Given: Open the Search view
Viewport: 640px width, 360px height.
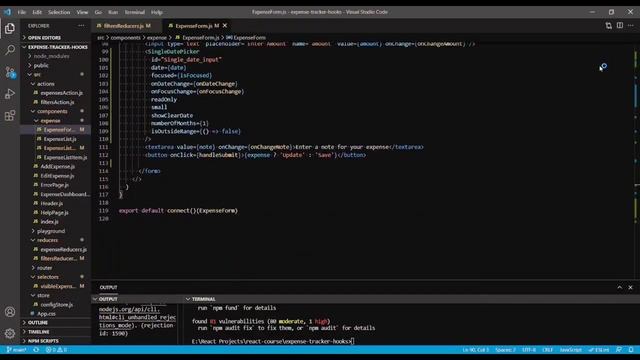Looking at the screenshot, I should click(x=10, y=50).
